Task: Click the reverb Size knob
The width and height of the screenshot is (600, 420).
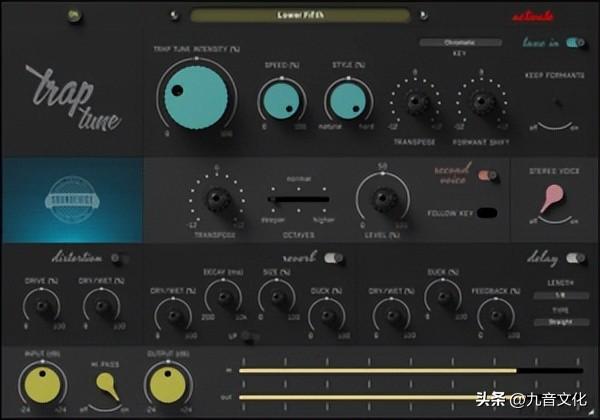Action: (277, 297)
